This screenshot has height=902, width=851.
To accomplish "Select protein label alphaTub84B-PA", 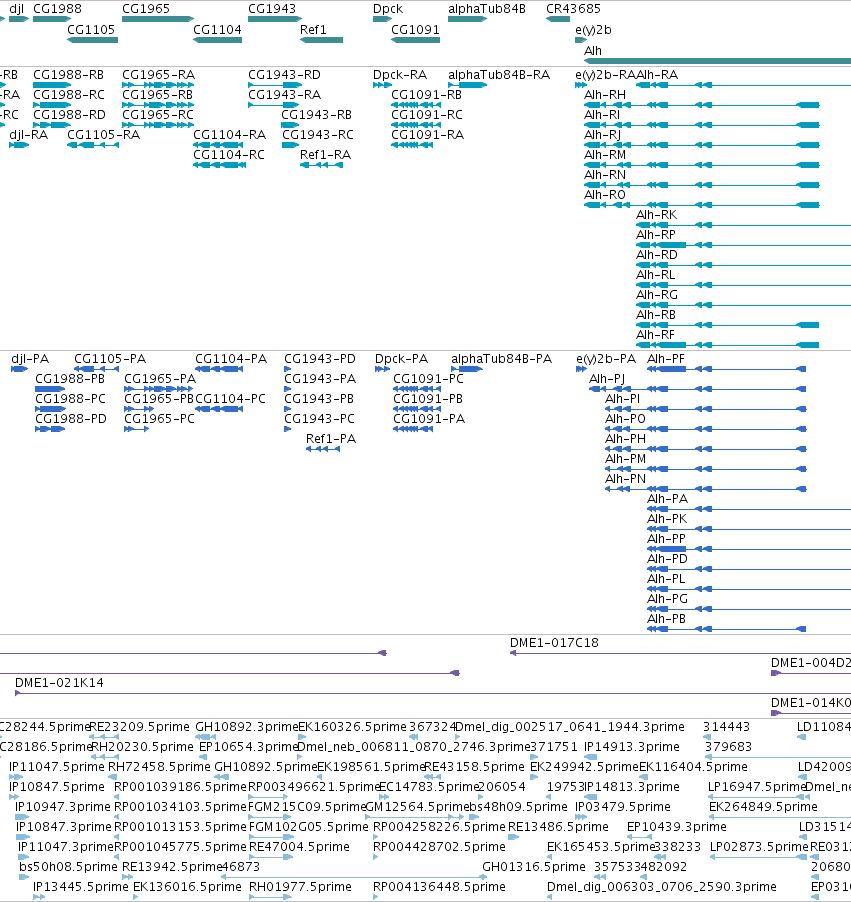I will (x=501, y=359).
